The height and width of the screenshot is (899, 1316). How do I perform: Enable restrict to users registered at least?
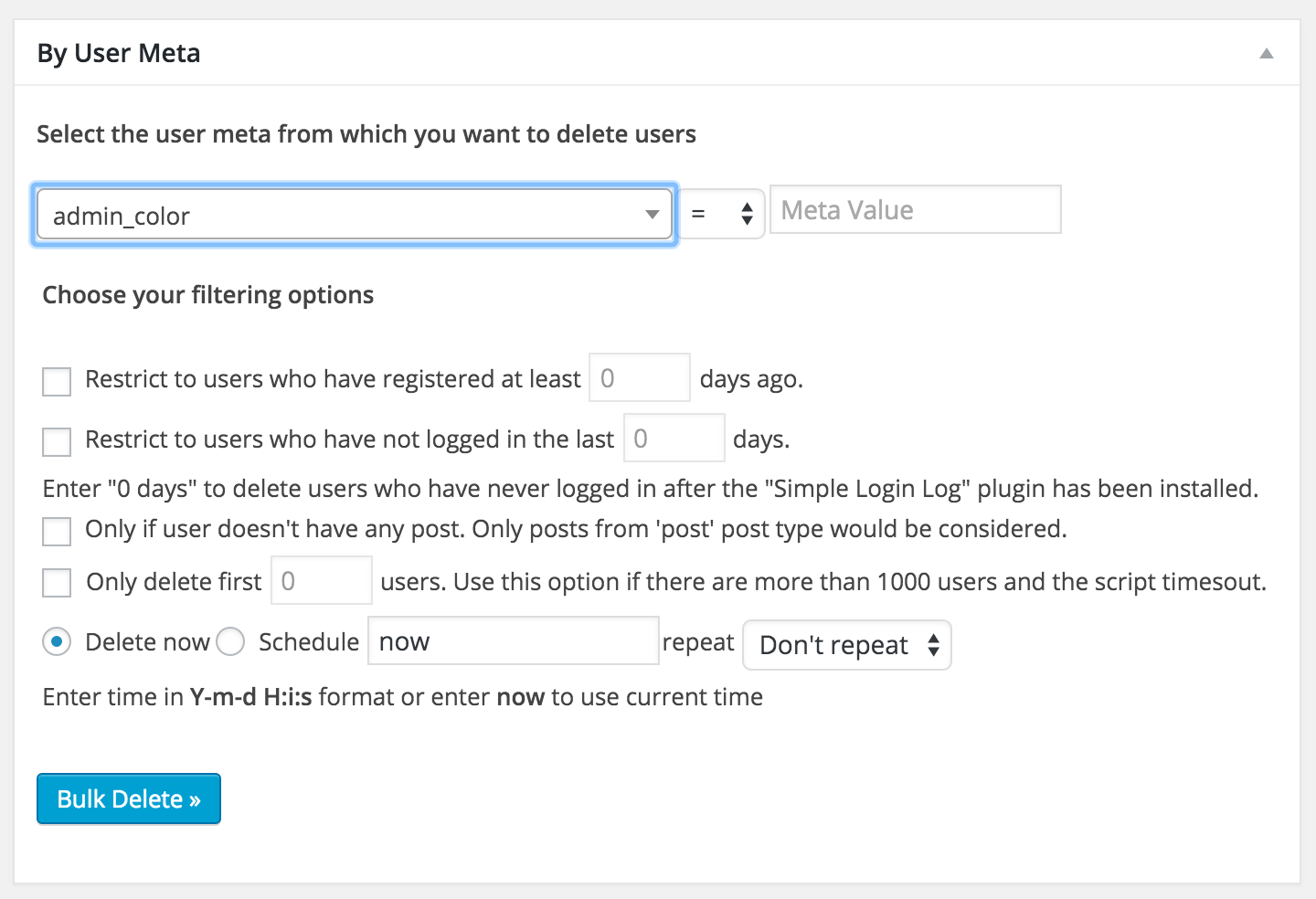pos(57,381)
